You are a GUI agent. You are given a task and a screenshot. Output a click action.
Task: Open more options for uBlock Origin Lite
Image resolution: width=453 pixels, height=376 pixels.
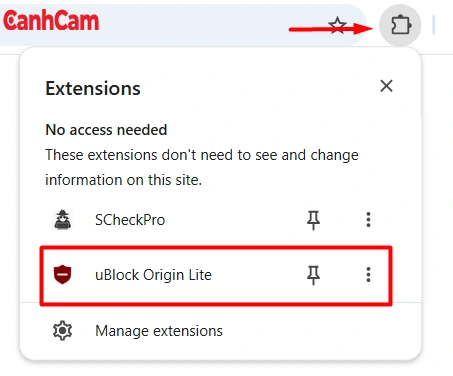tap(368, 275)
